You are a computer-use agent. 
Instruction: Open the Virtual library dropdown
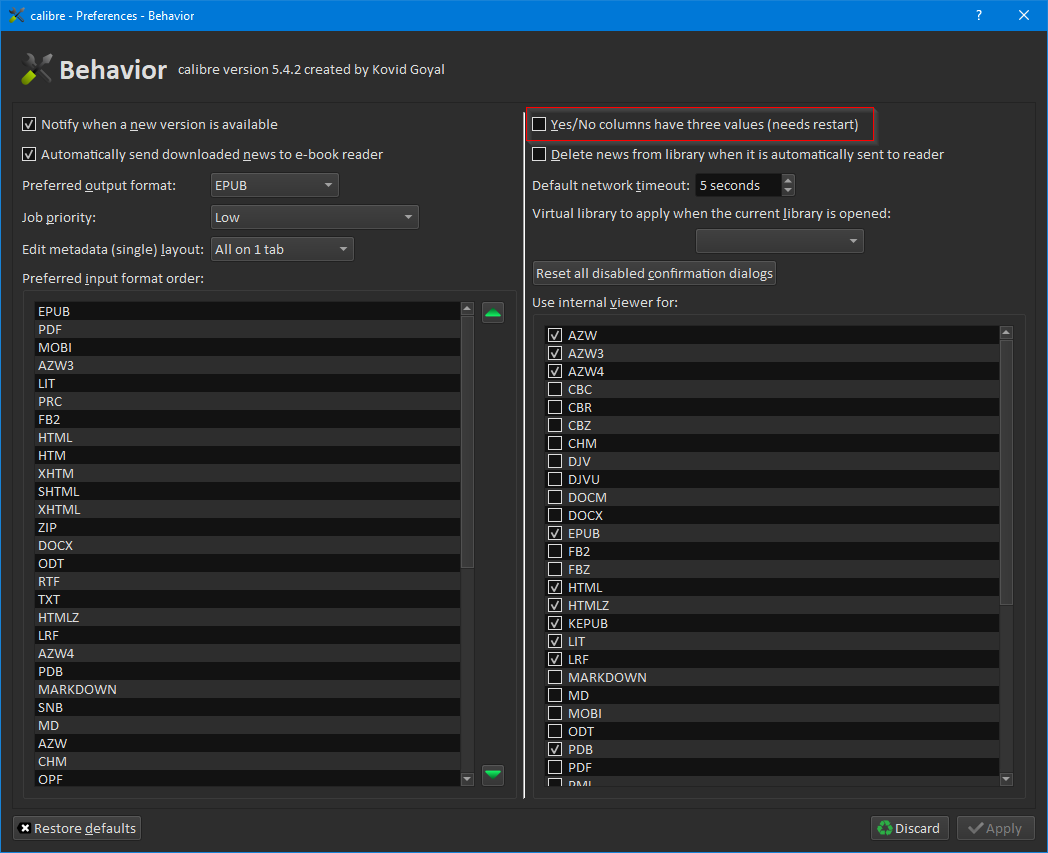tap(779, 241)
